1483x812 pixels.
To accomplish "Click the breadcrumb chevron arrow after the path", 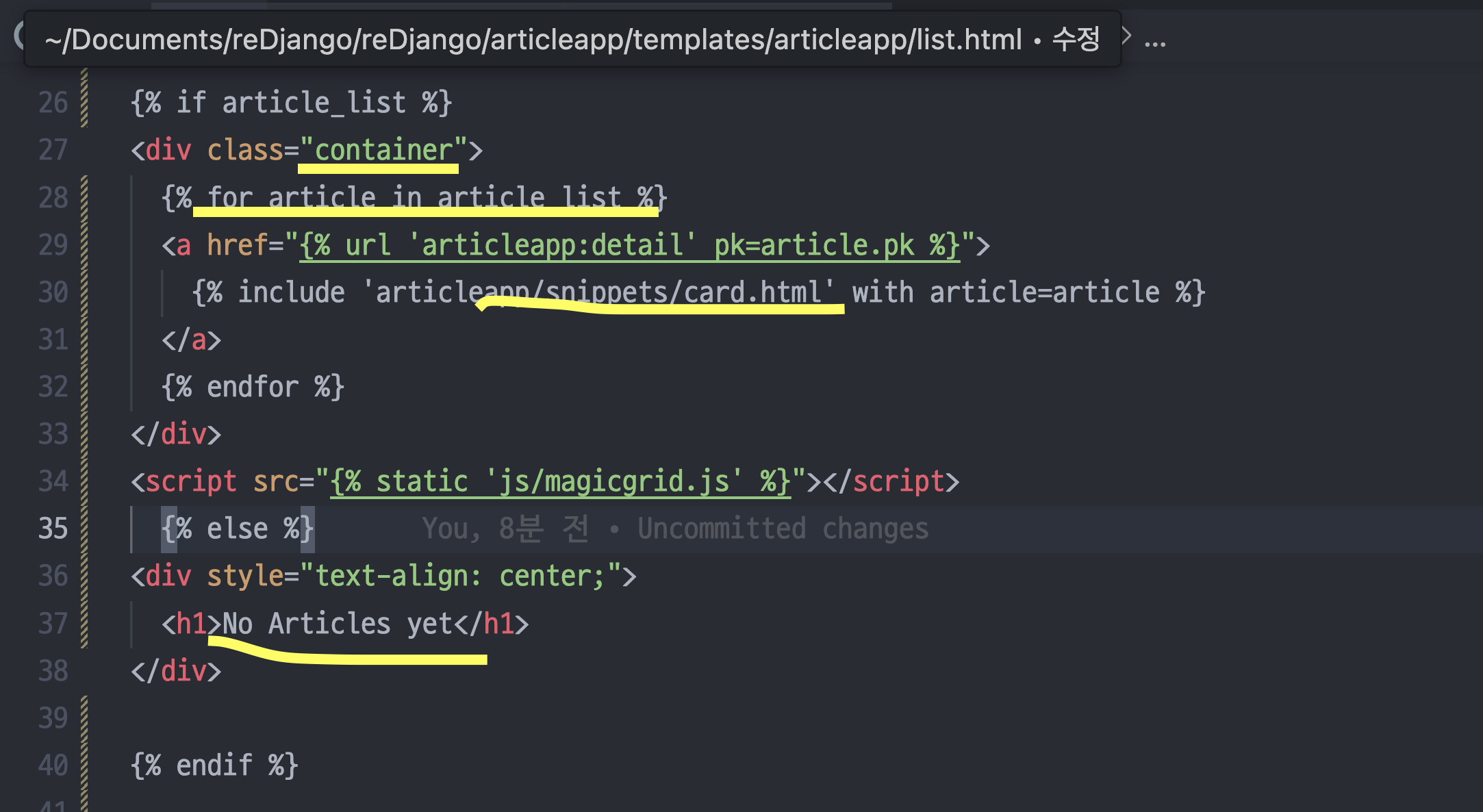I will point(1126,36).
